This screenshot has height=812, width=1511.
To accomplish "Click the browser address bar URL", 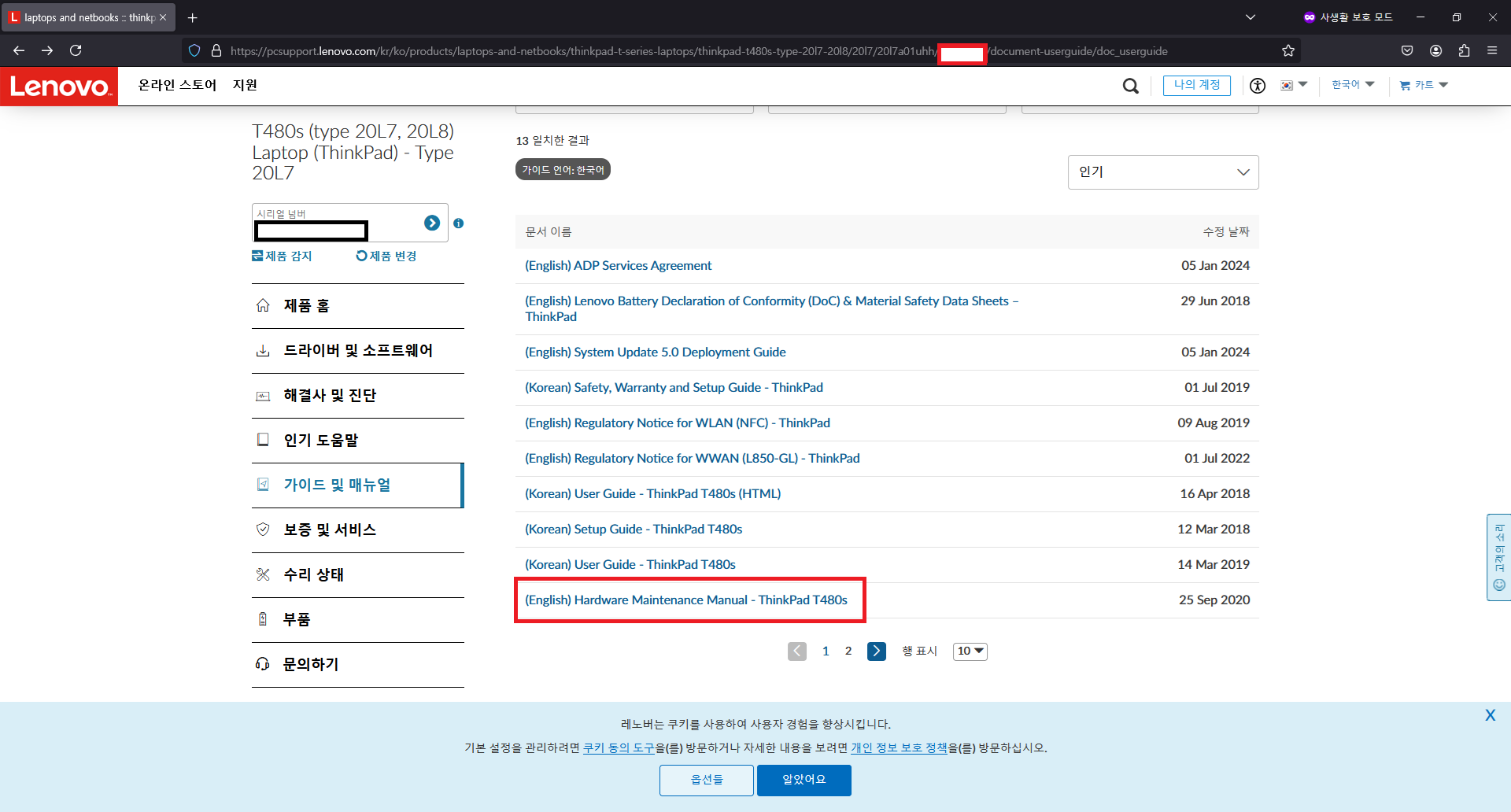I will [x=699, y=51].
